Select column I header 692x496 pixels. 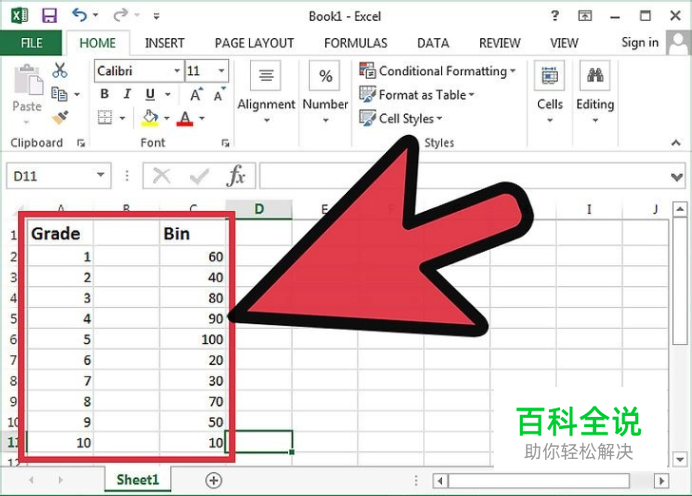[x=589, y=209]
